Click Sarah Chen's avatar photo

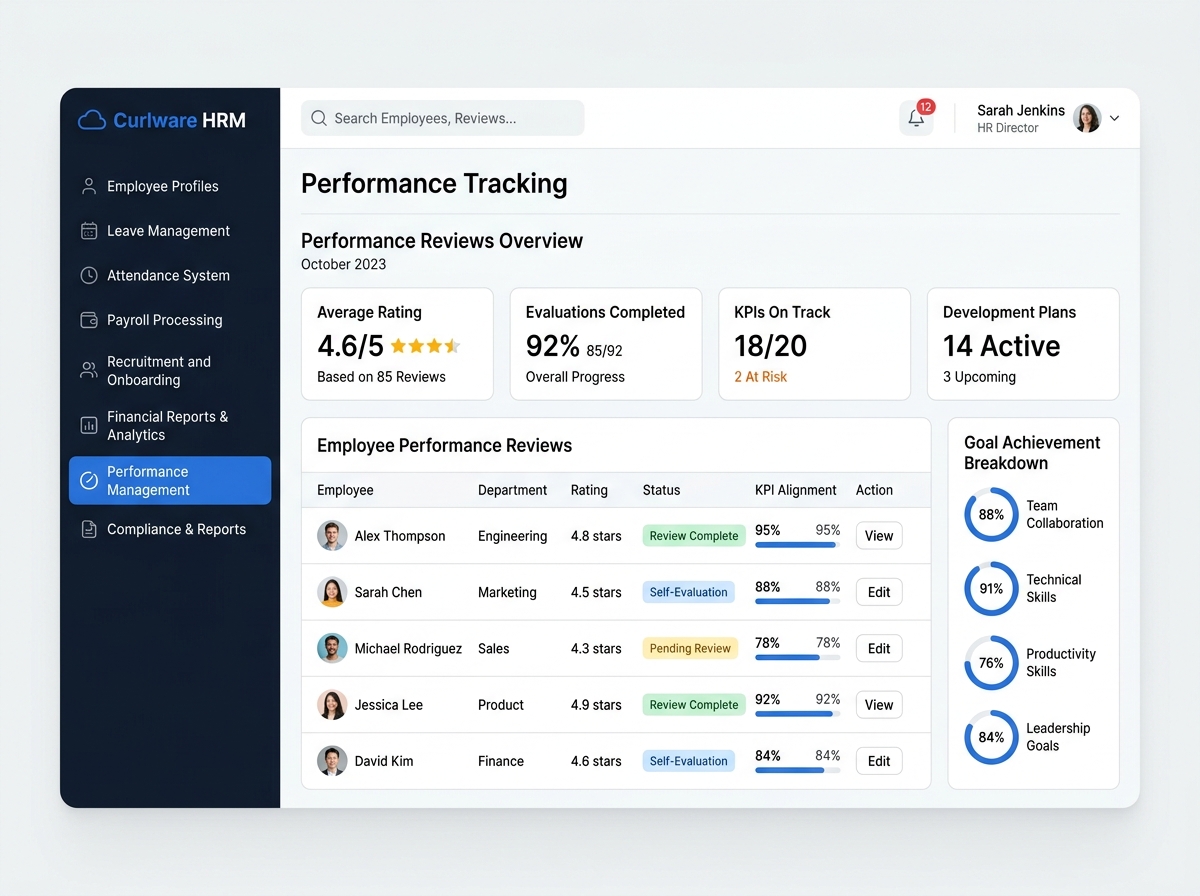pyautogui.click(x=332, y=592)
